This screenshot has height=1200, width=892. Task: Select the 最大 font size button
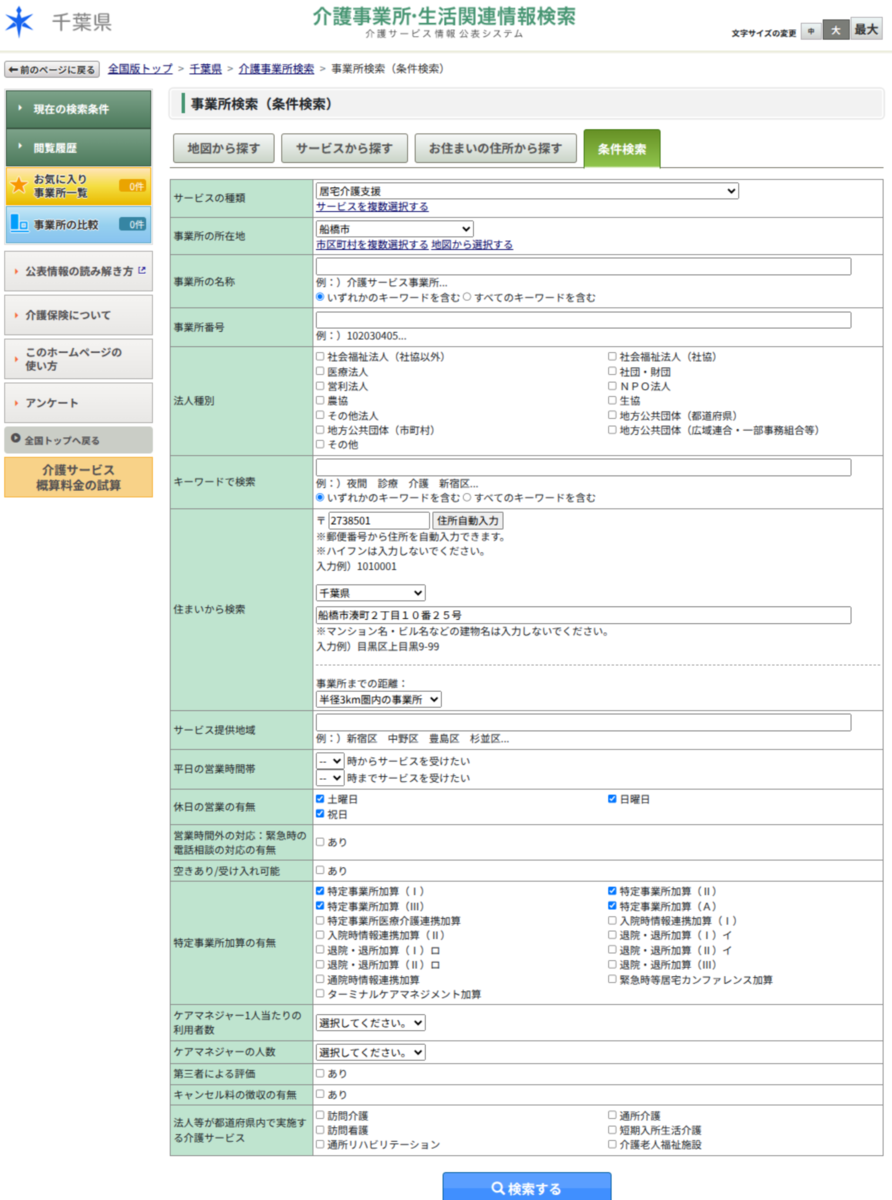866,29
